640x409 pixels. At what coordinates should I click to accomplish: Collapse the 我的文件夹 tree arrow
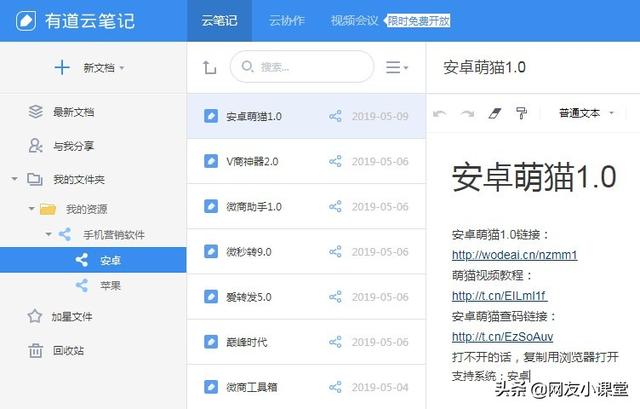click(x=15, y=179)
